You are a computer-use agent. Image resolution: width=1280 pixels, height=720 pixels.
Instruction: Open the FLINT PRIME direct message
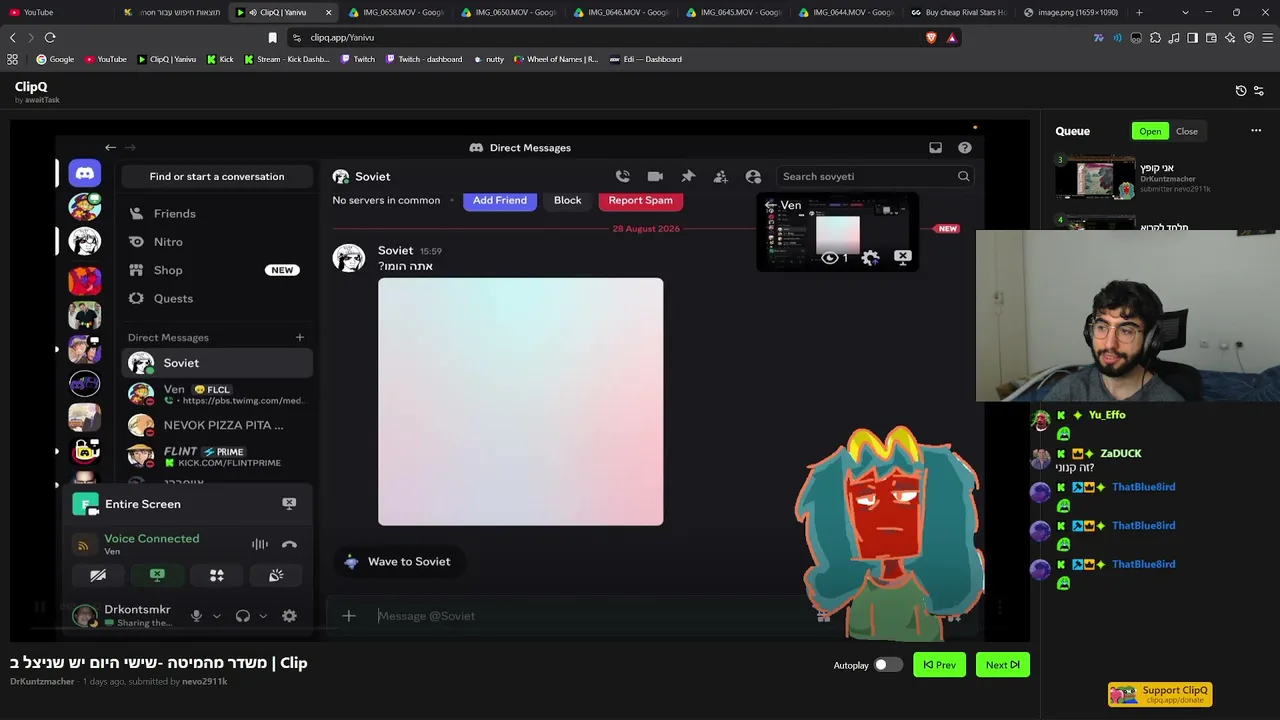coord(217,456)
